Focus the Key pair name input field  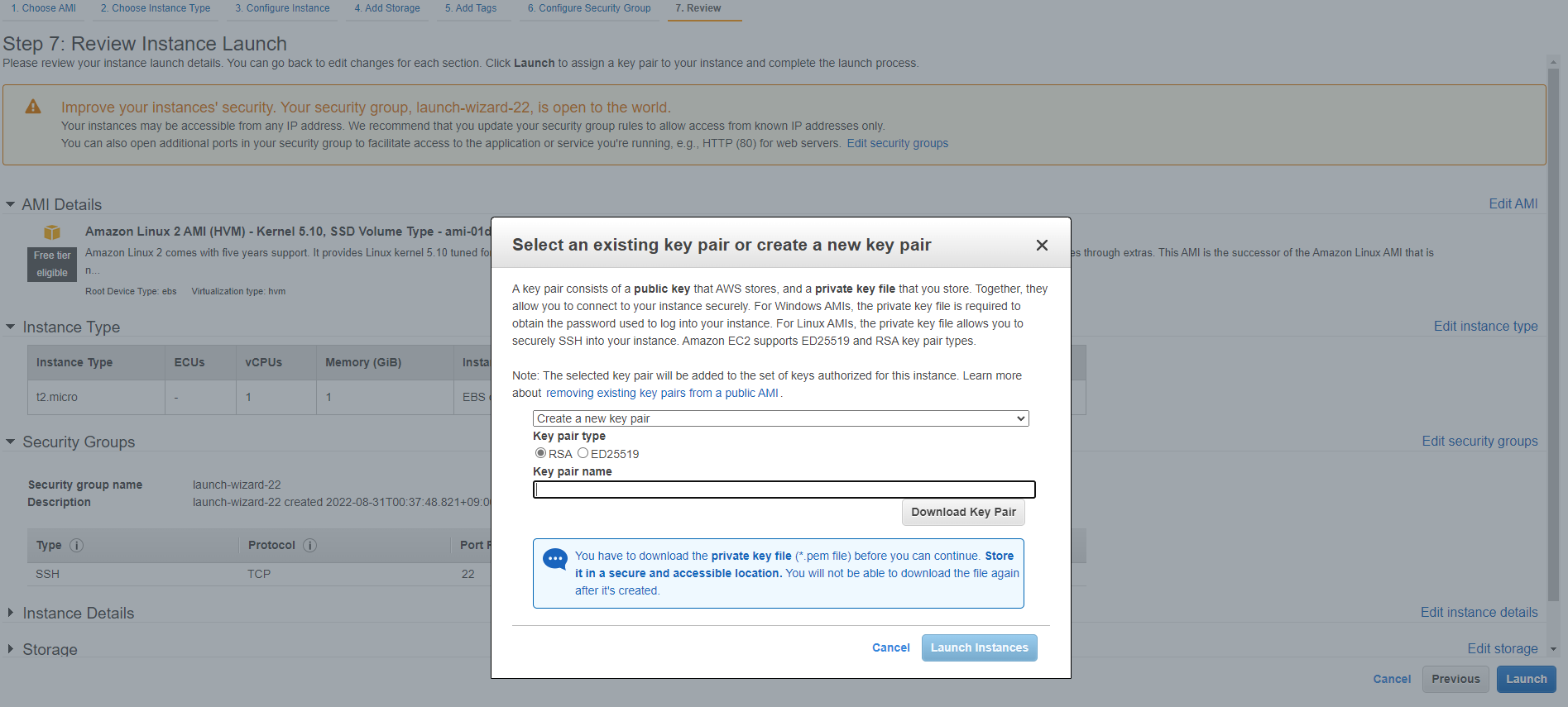coord(784,490)
